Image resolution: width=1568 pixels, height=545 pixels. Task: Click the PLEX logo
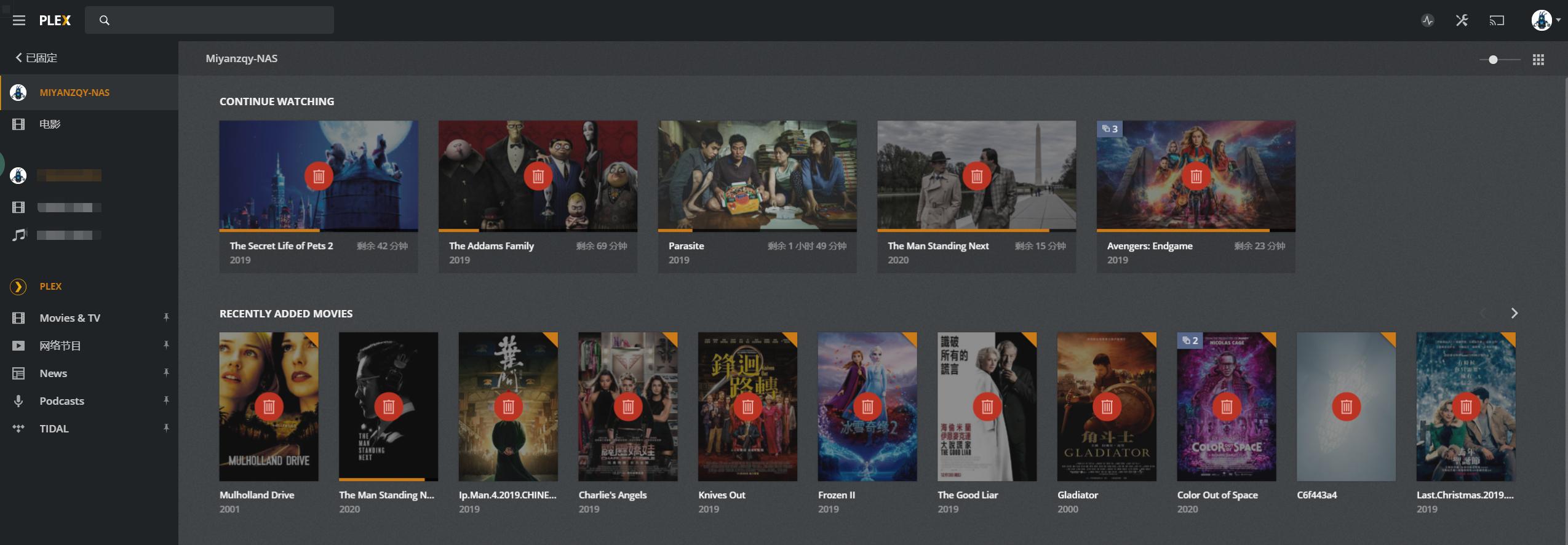click(x=55, y=20)
